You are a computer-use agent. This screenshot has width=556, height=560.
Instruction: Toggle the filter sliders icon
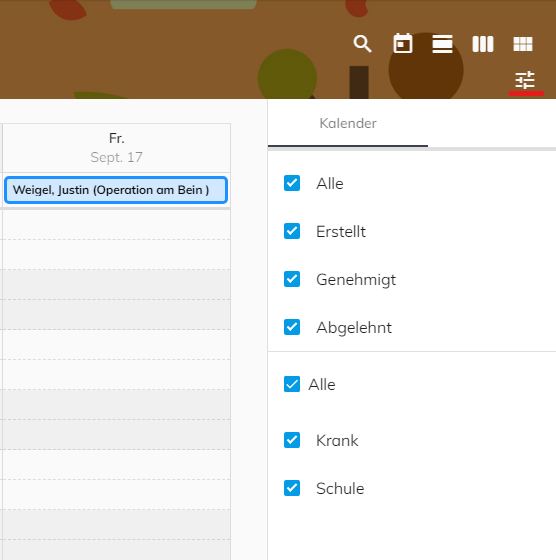[525, 80]
